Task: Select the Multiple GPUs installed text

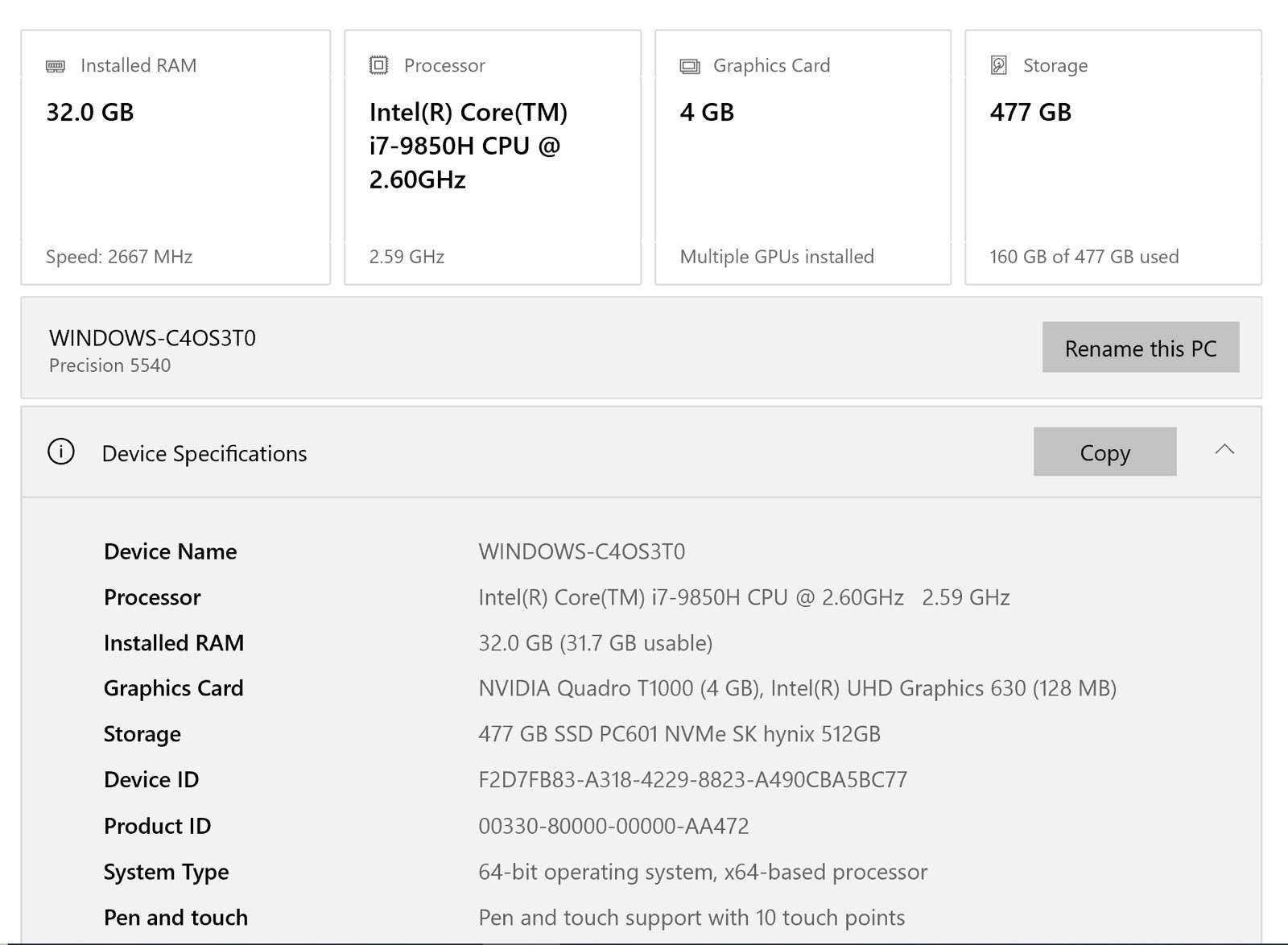Action: (777, 257)
